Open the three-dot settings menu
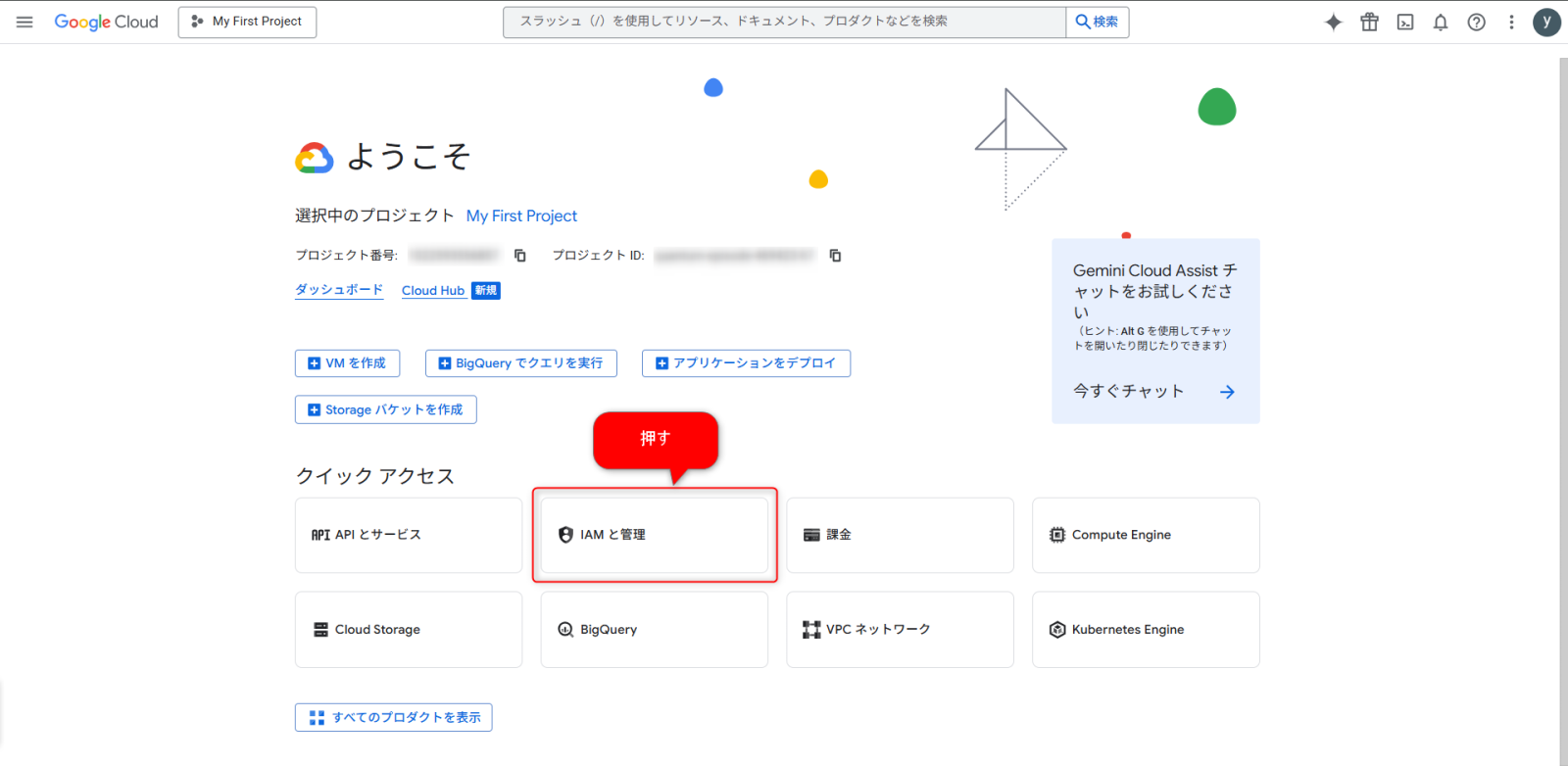 [x=1511, y=22]
